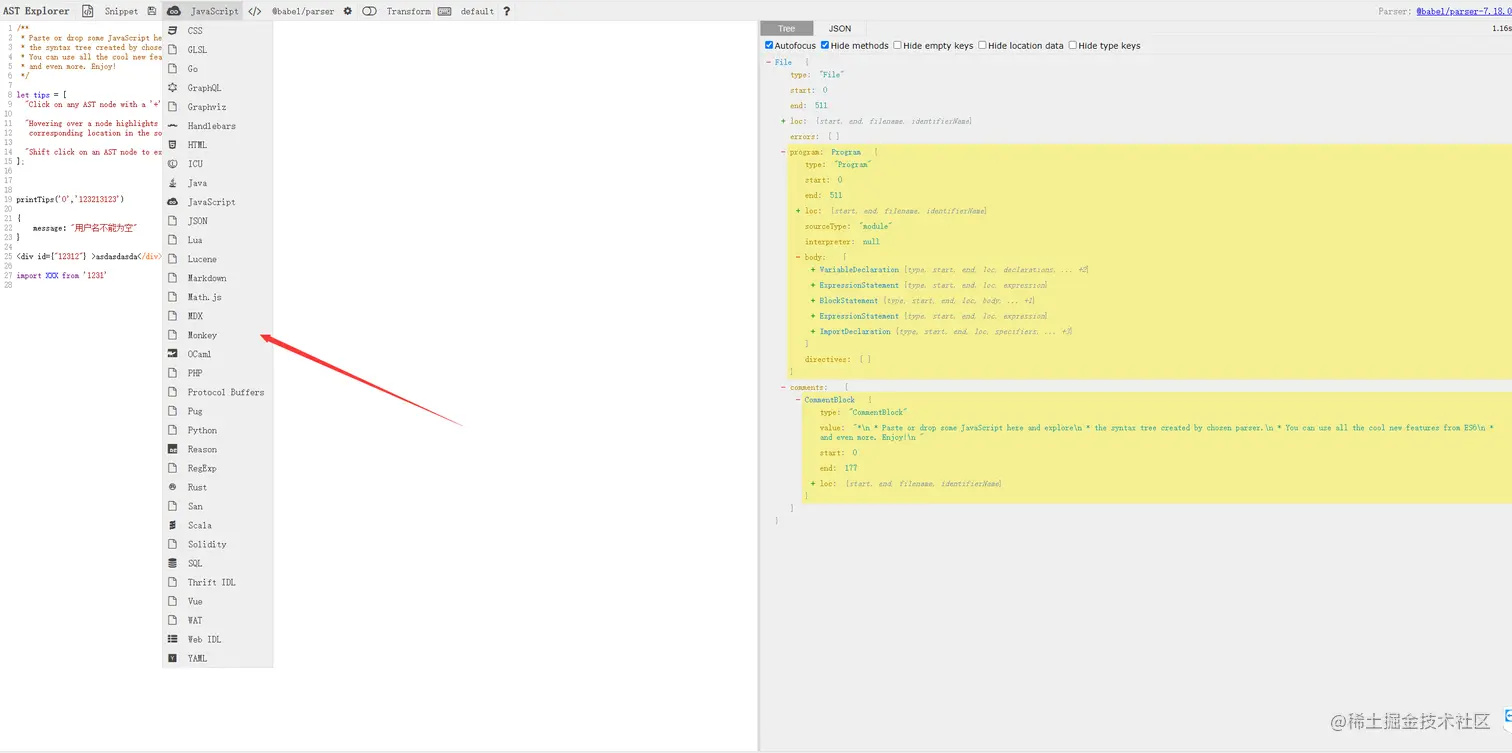Image resolution: width=1512 pixels, height=753 pixels.
Task: Click the directives empty array
Action: [865, 359]
